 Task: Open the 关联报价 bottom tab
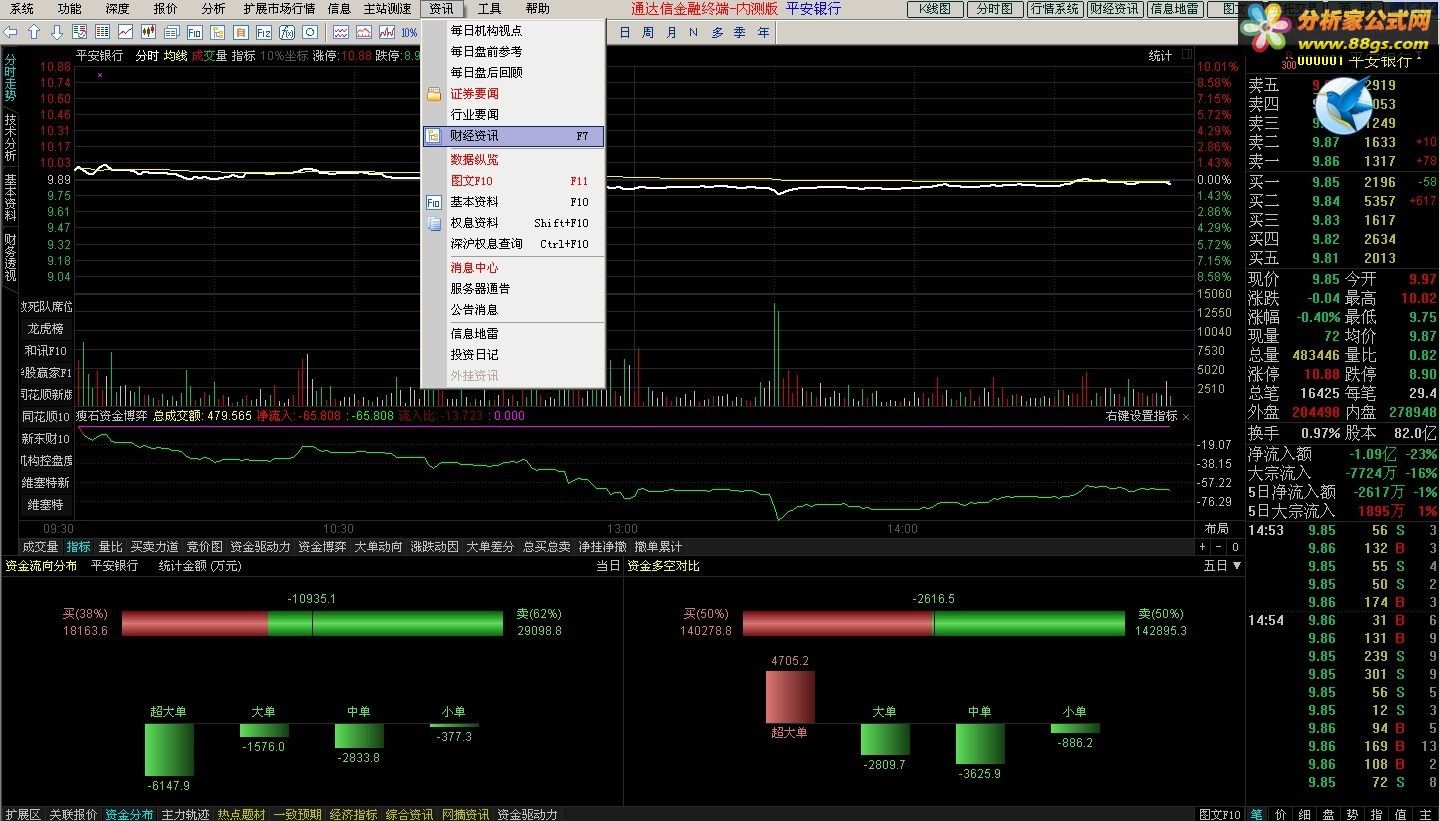[x=74, y=814]
